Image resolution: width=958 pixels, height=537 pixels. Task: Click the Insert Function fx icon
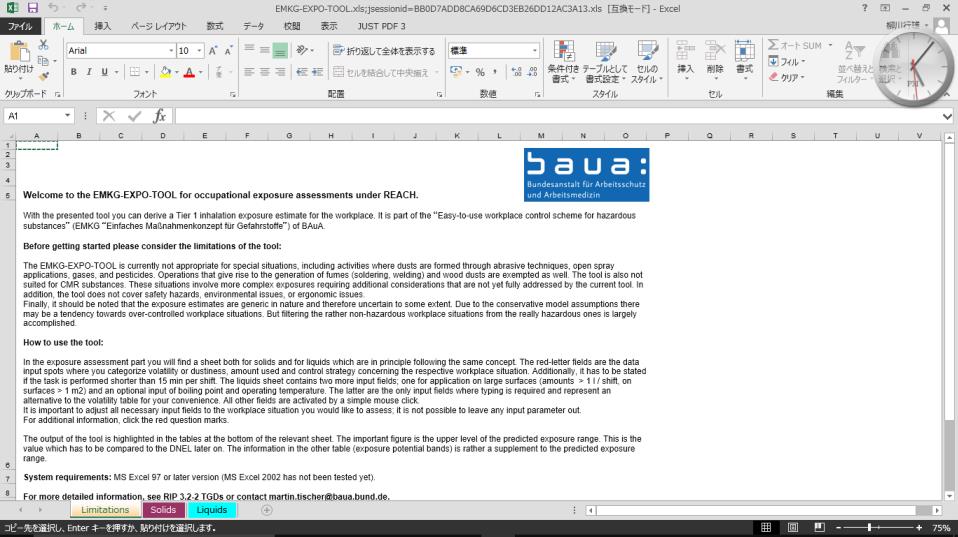(159, 116)
